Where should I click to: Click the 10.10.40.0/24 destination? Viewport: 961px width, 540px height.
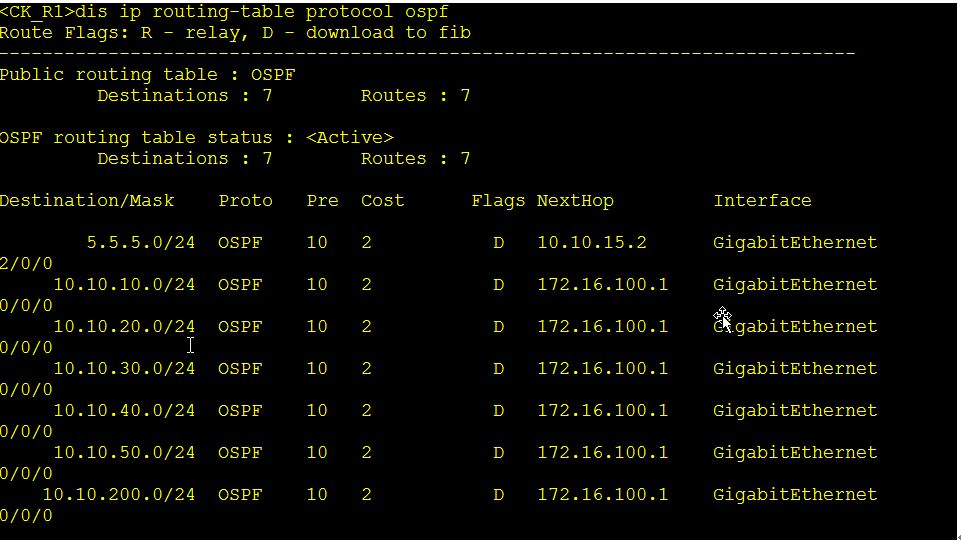pos(124,411)
